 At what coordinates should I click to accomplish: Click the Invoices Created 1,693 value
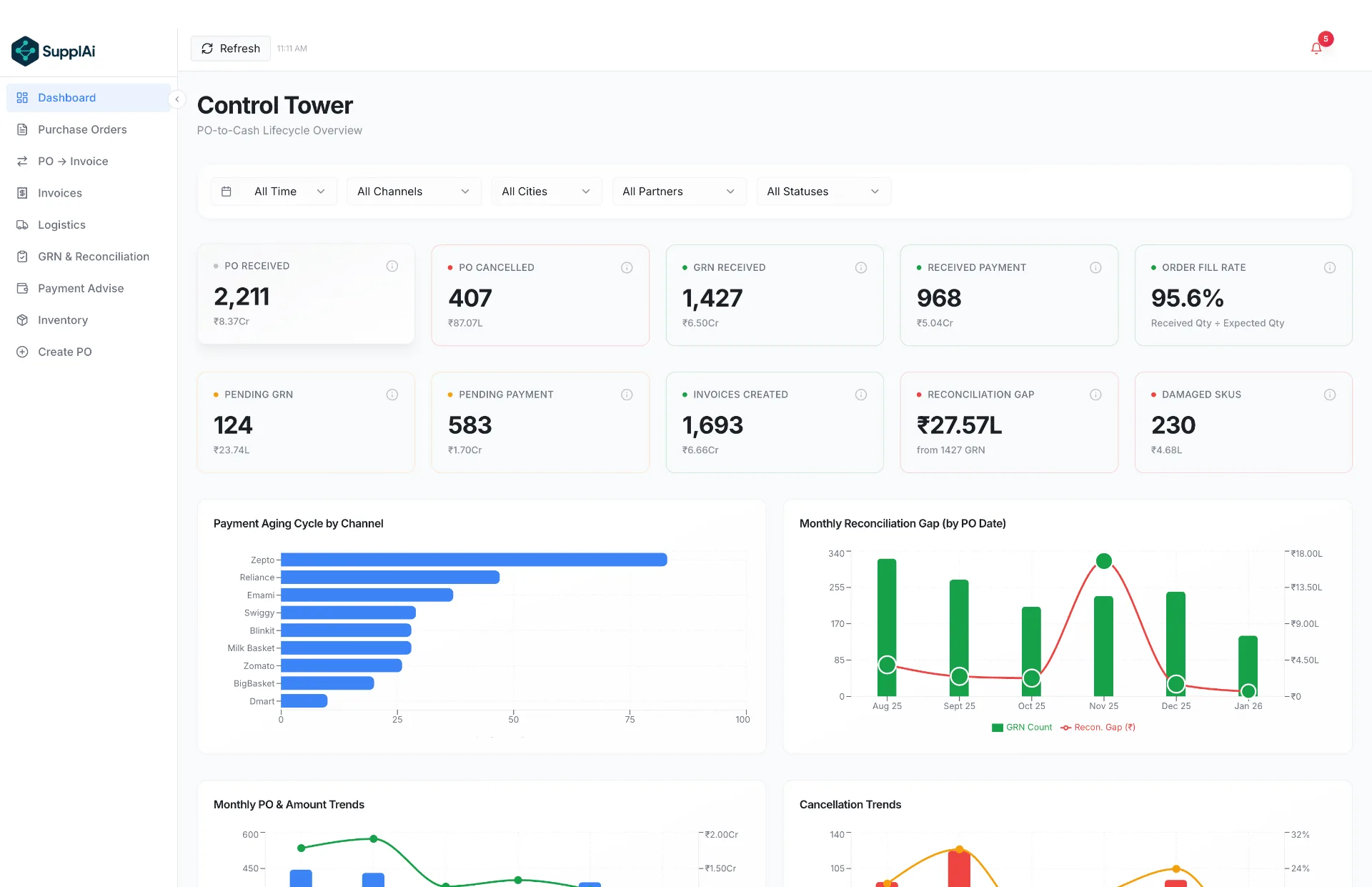click(712, 425)
